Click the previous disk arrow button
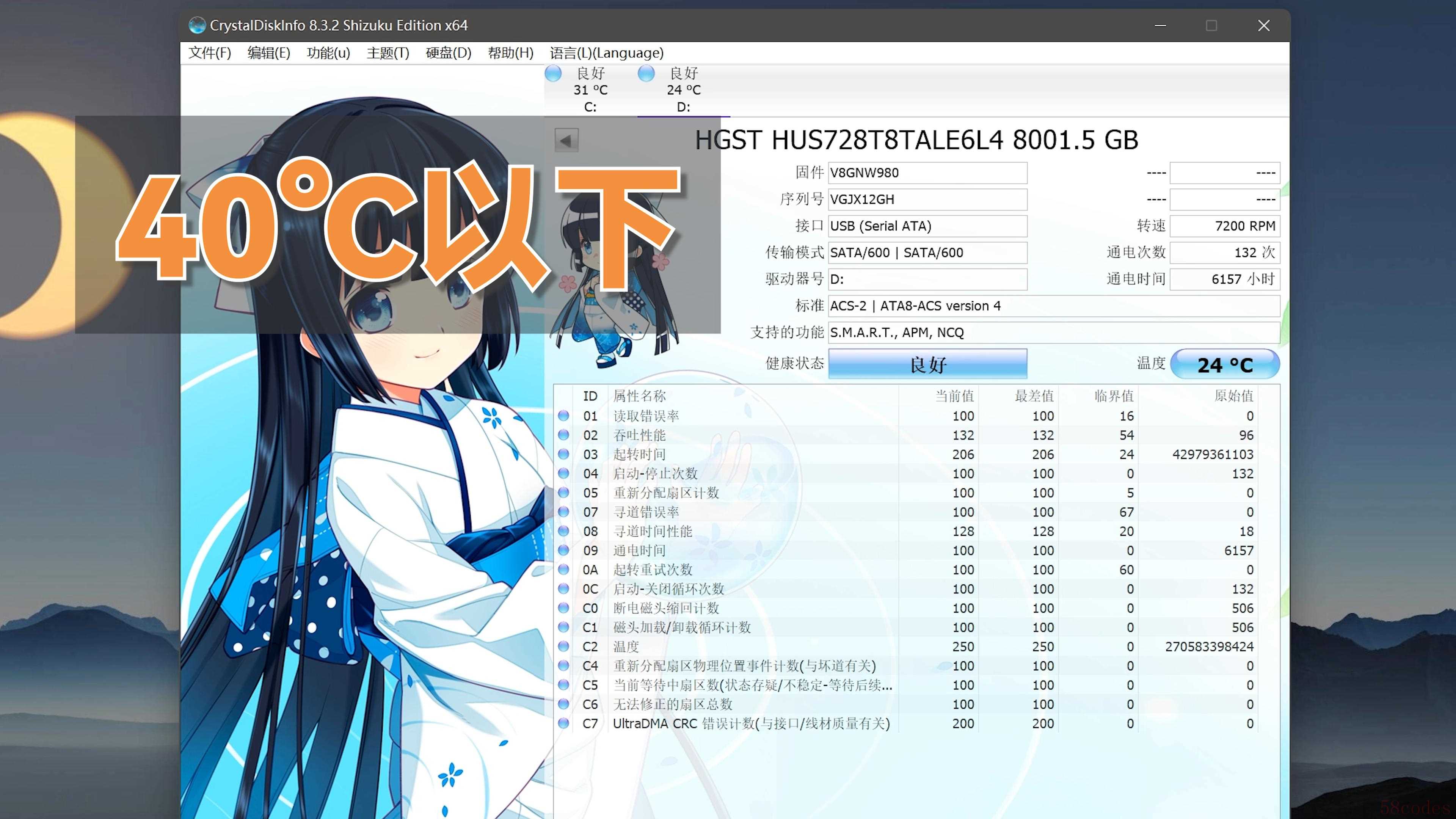 click(x=566, y=140)
